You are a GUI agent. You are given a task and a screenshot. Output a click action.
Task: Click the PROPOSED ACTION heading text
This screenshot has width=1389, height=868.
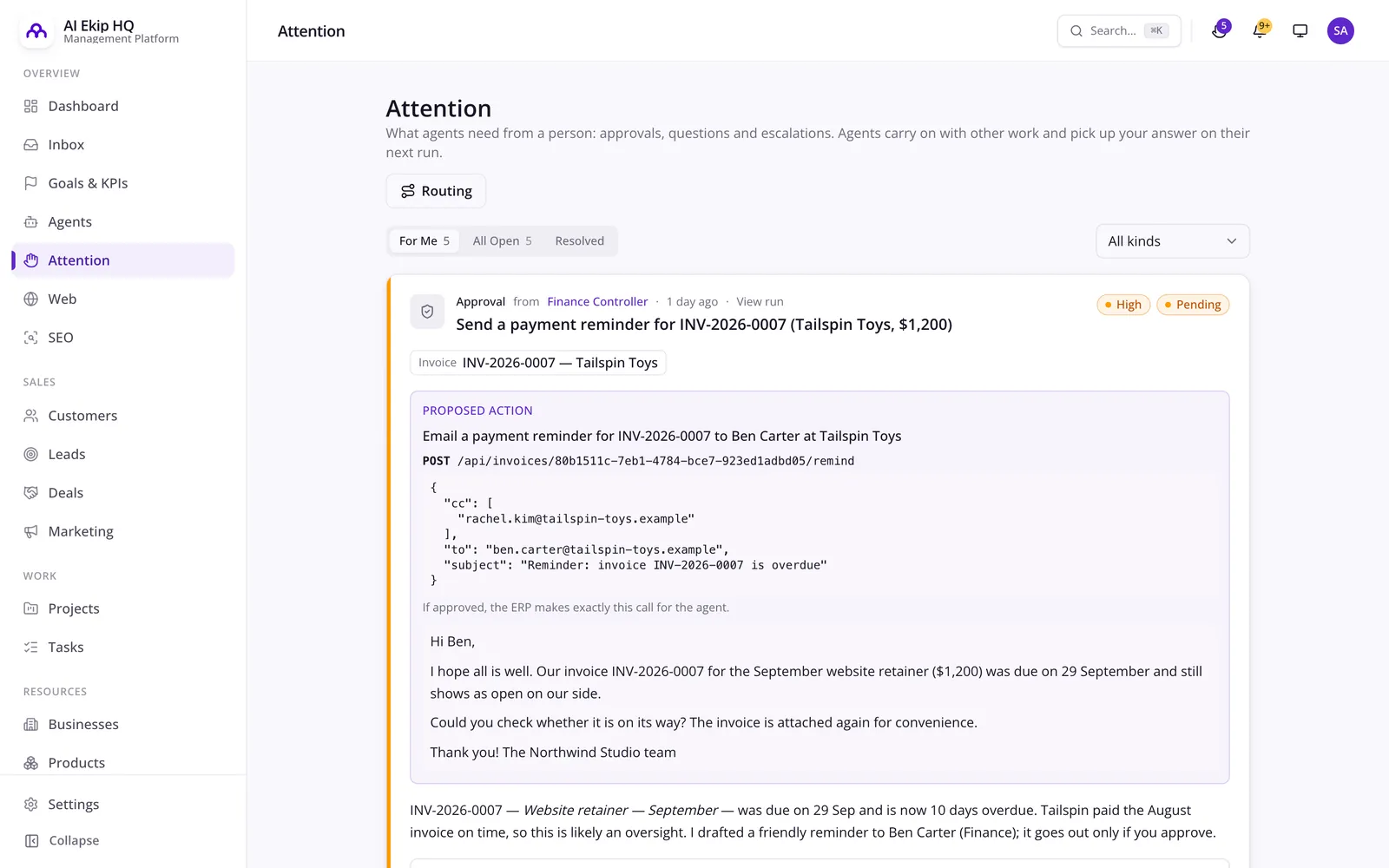pyautogui.click(x=477, y=411)
